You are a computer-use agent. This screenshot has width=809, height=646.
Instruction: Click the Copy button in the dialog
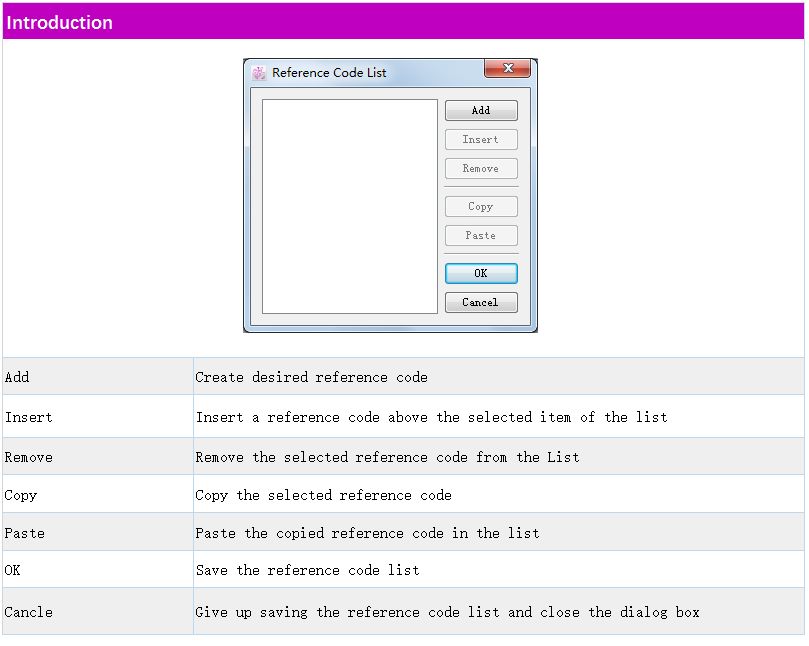tap(481, 207)
